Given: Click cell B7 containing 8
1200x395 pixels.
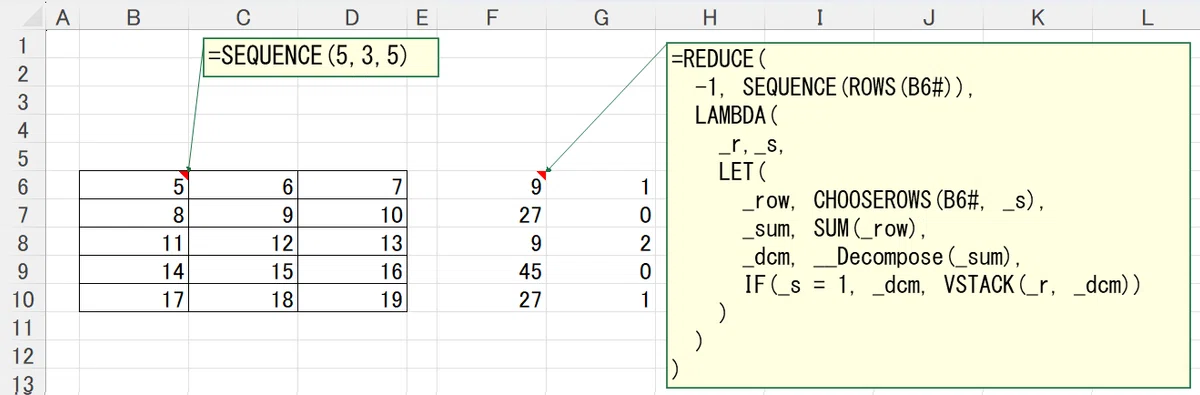Looking at the screenshot, I should [x=133, y=213].
